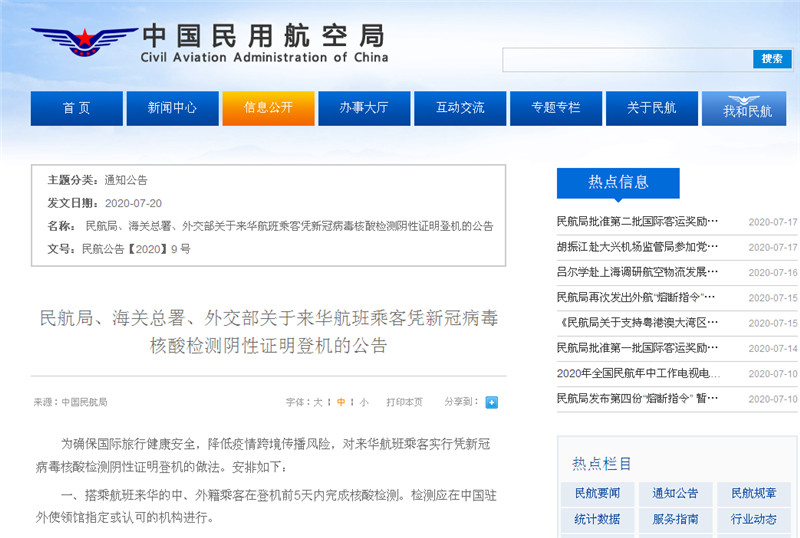Select the 信息公开 orange tab
Image resolution: width=800 pixels, height=538 pixels.
(267, 108)
